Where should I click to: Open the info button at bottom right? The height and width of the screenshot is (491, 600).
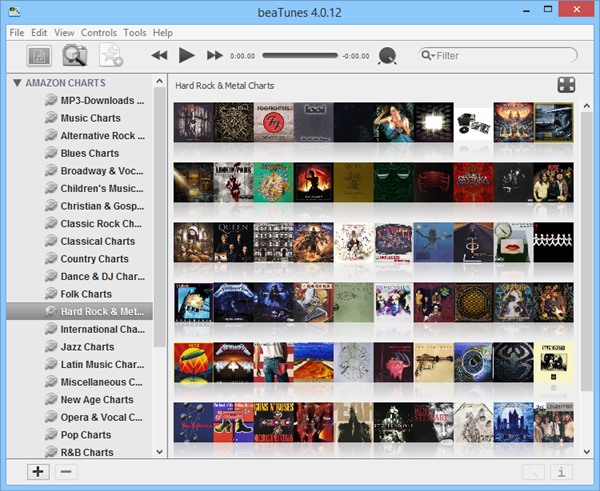click(x=563, y=472)
